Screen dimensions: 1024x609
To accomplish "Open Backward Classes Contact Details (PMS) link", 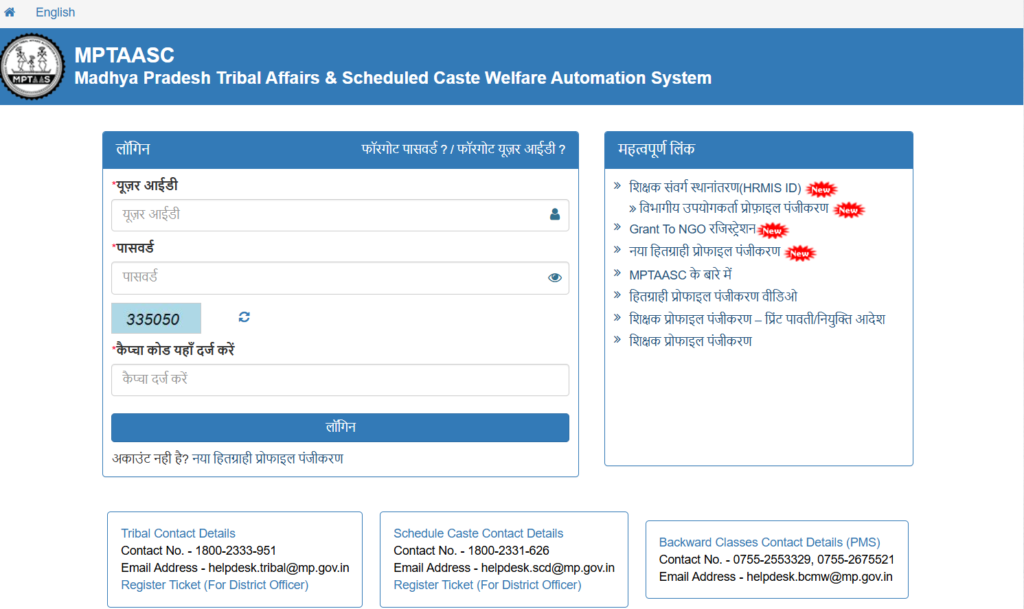I will (769, 542).
